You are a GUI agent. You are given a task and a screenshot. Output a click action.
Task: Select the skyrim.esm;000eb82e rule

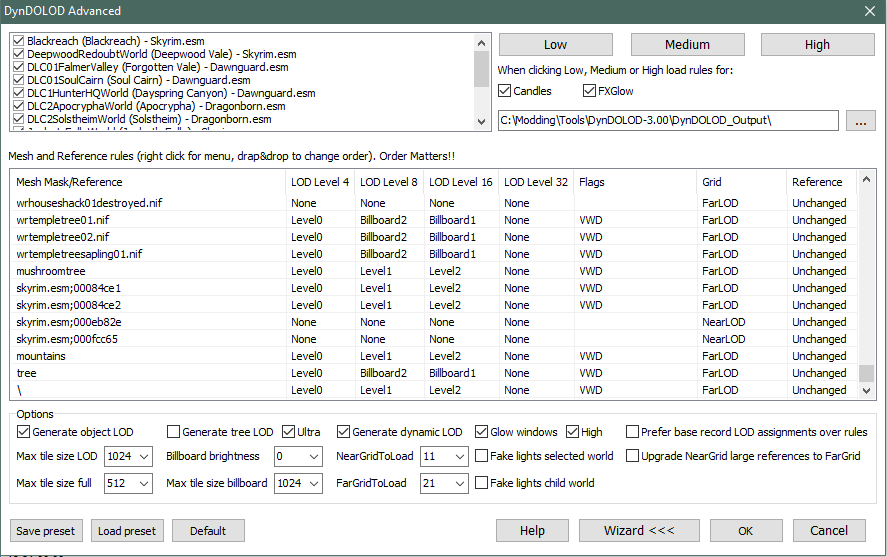pyautogui.click(x=433, y=322)
